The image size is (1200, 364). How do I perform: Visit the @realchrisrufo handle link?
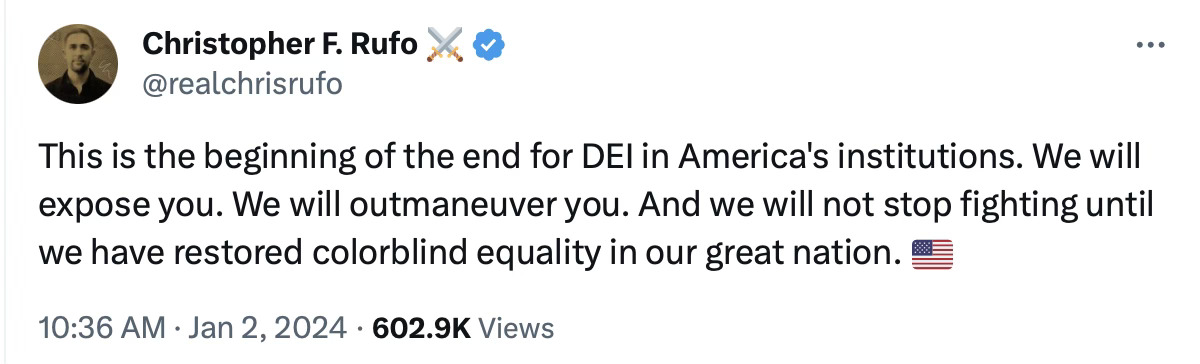pyautogui.click(x=243, y=84)
